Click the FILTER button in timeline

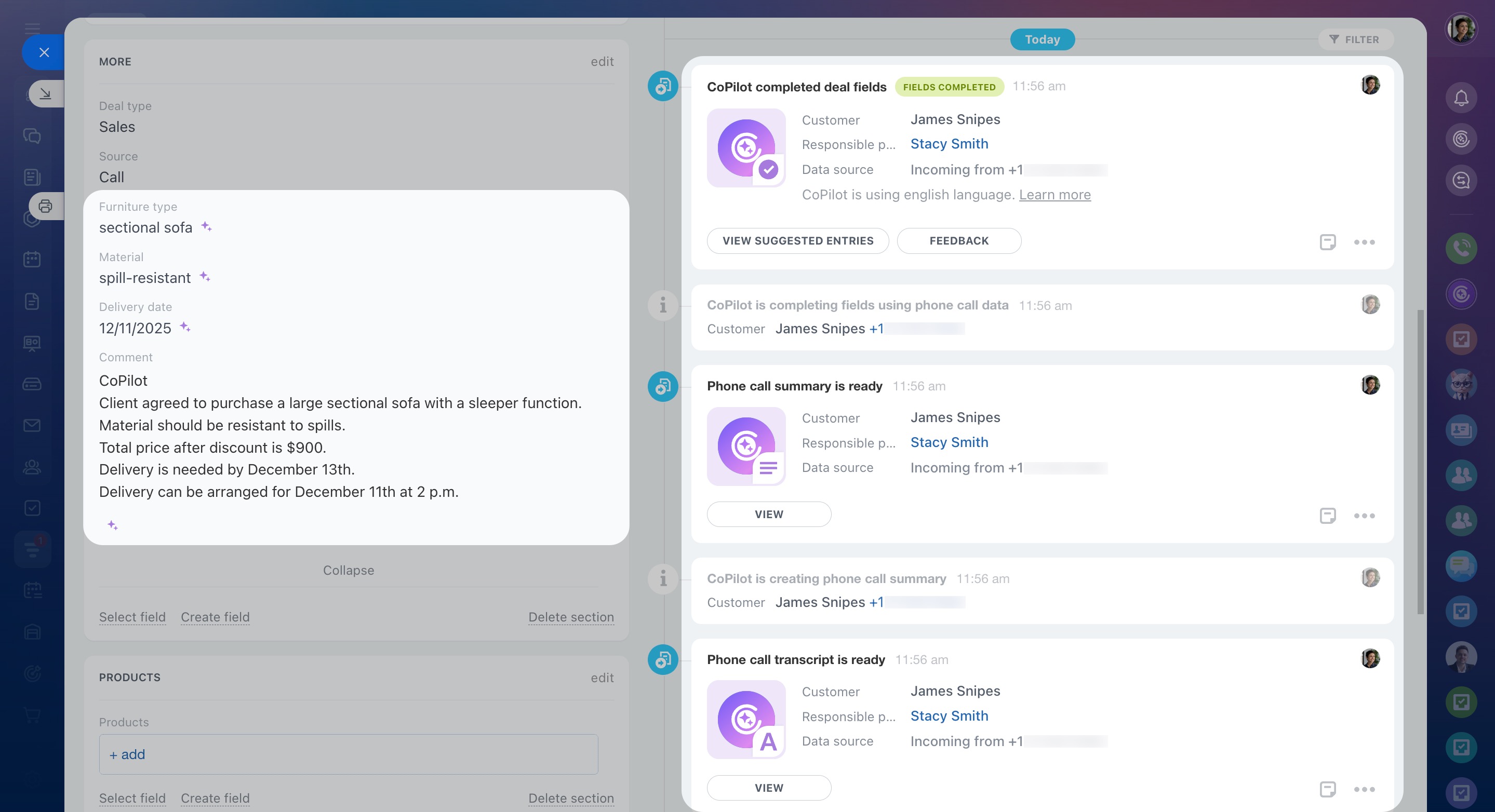pos(1355,39)
